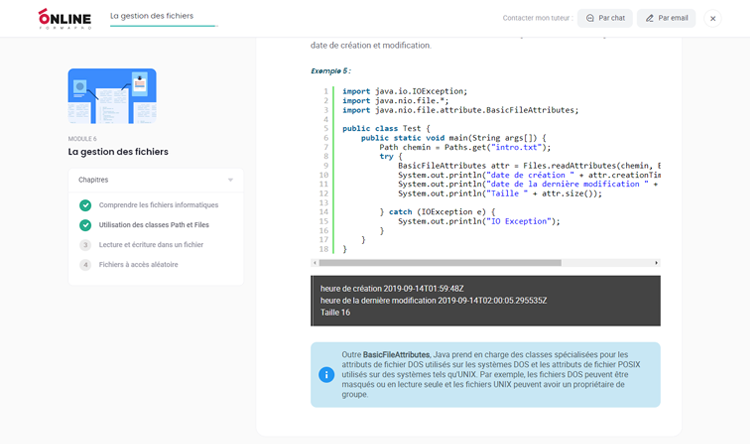Click green checkmark beside Comprendre les fichiers
The width and height of the screenshot is (750, 444).
click(85, 205)
